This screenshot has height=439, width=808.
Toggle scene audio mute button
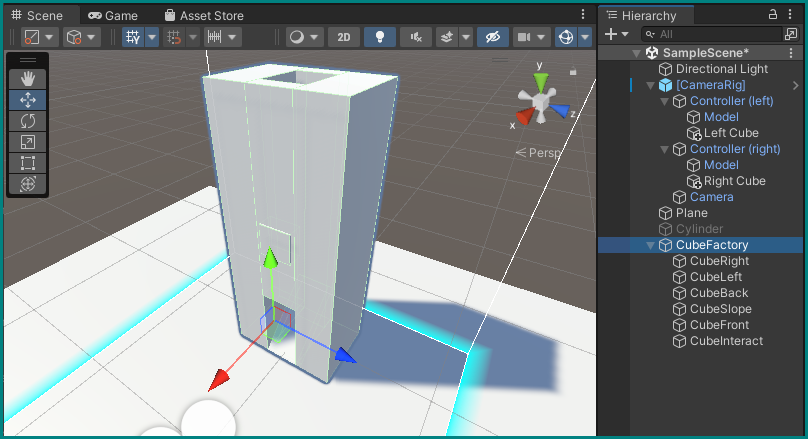(x=415, y=37)
